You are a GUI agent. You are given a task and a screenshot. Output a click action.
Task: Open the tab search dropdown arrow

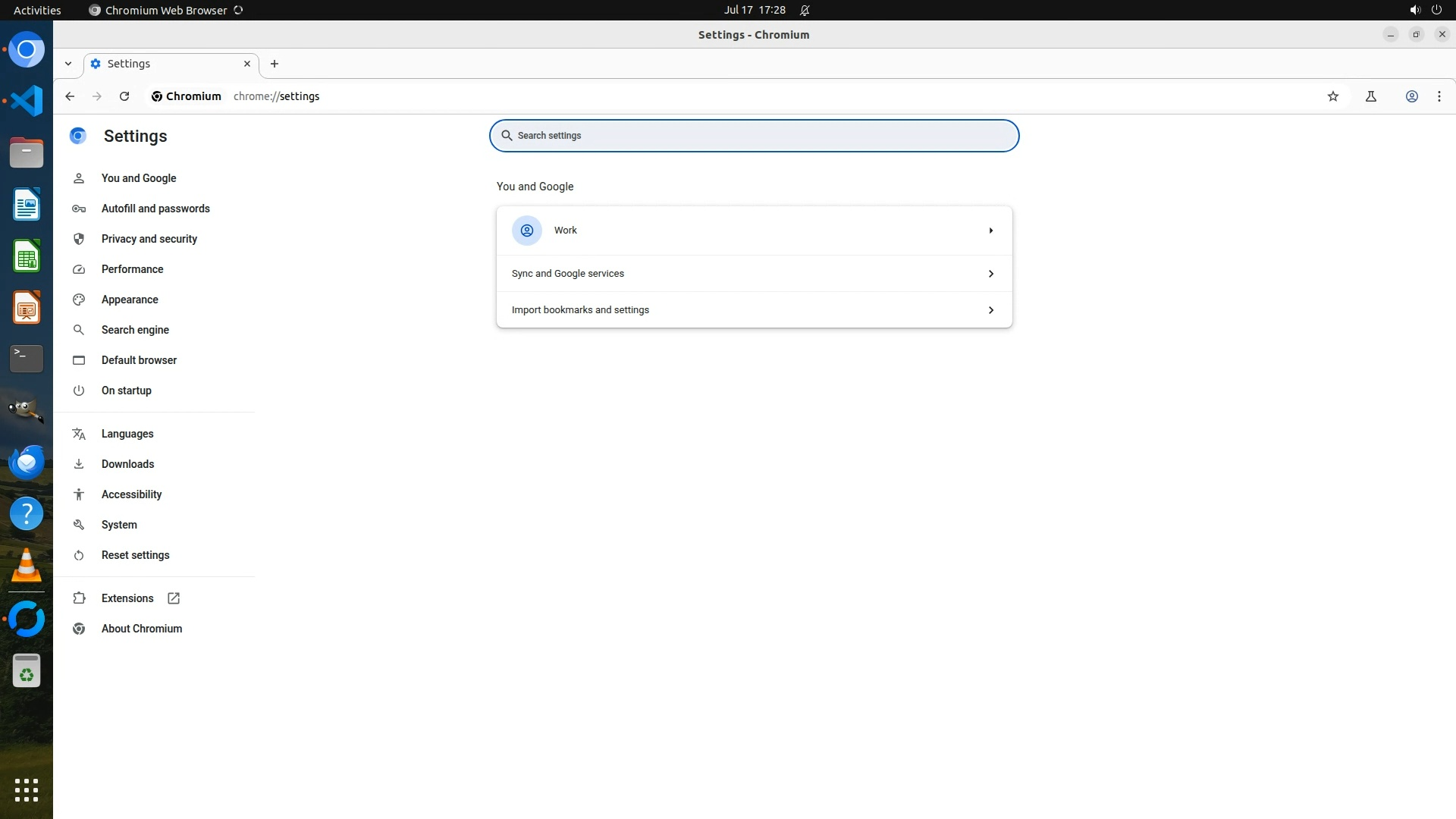point(68,64)
